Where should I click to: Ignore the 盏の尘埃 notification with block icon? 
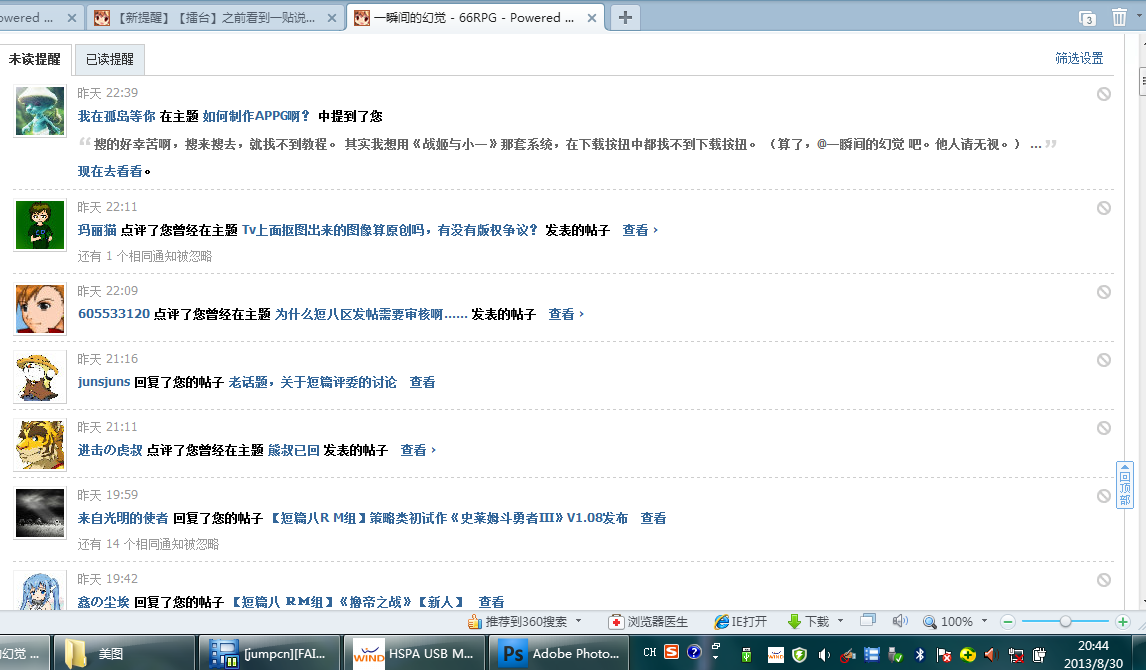click(1104, 579)
